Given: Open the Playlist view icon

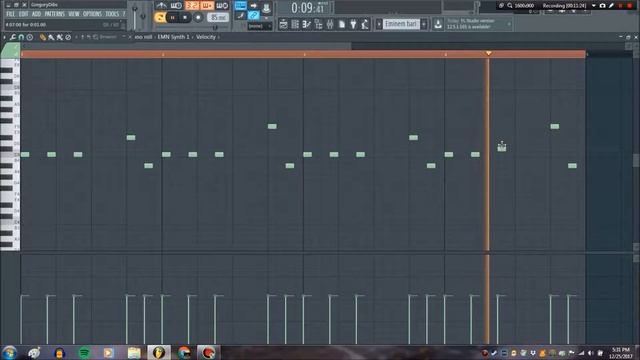Looking at the screenshot, I should point(283,24).
